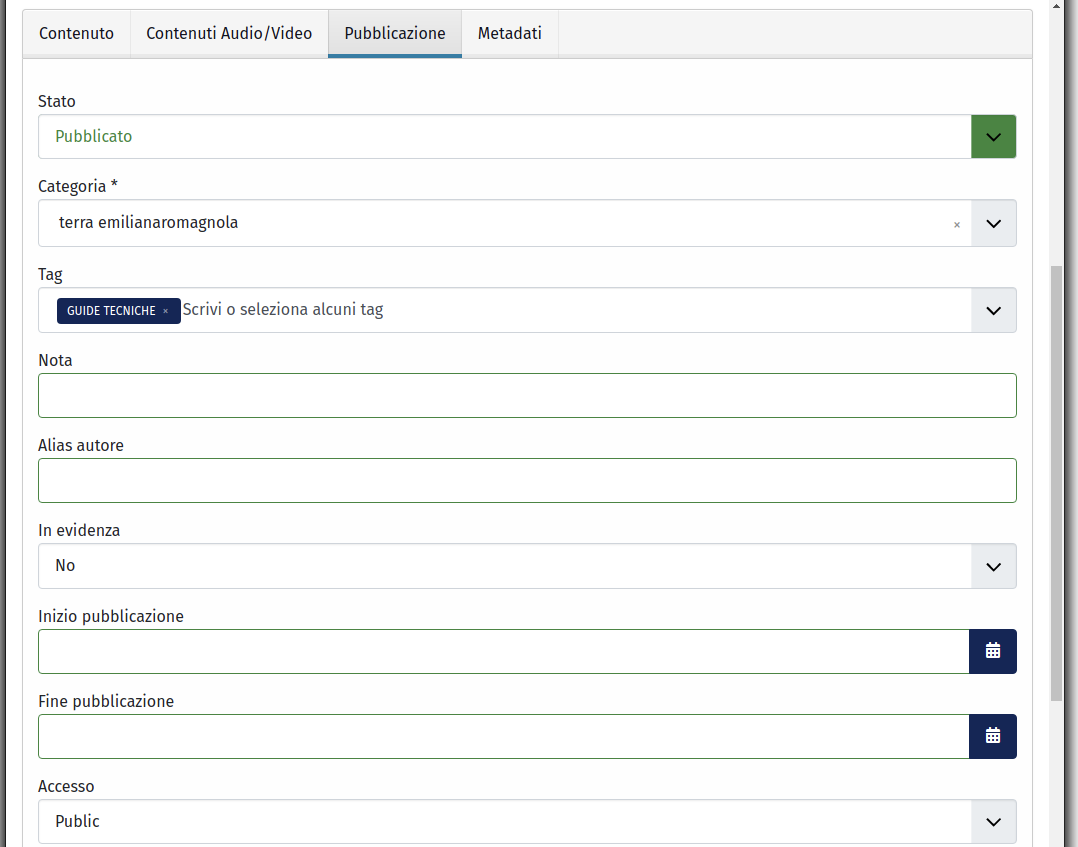The image size is (1078, 847).
Task: Expand the green Stato dropdown arrow
Action: [x=993, y=137]
